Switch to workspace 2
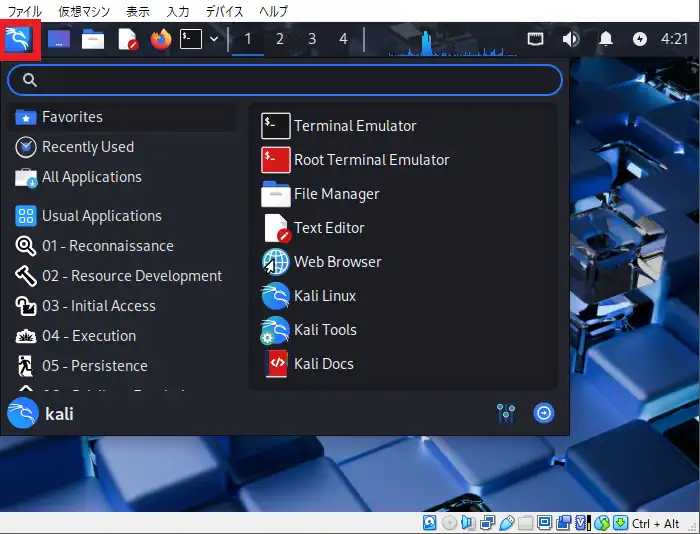This screenshot has height=534, width=700. point(280,39)
